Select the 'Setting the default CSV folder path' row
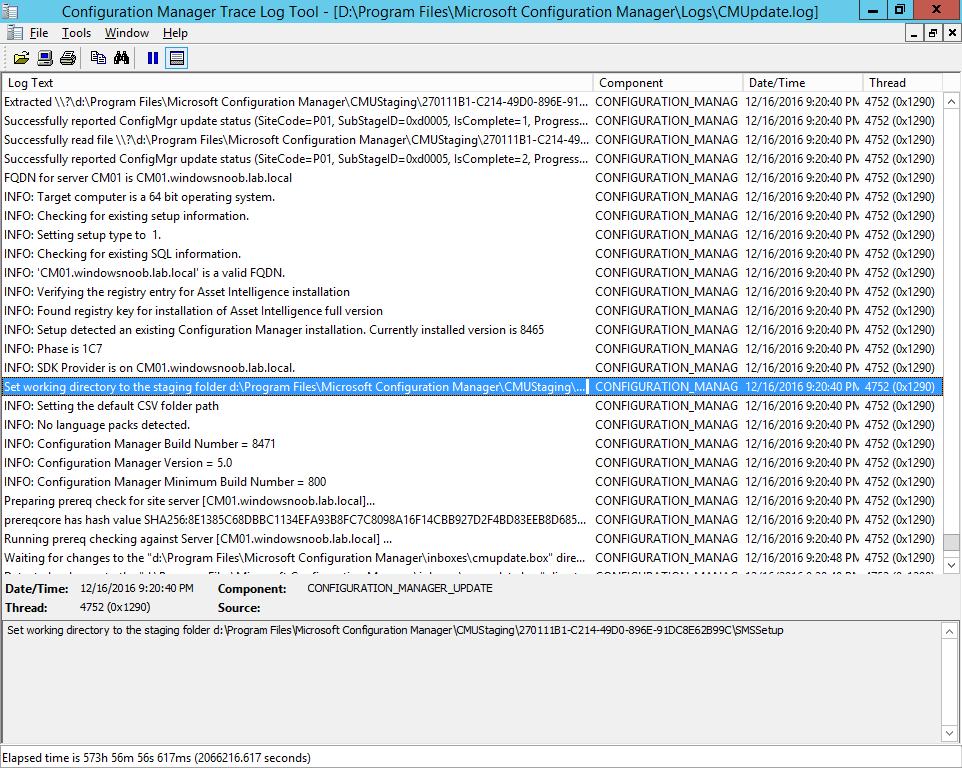 tap(472, 406)
